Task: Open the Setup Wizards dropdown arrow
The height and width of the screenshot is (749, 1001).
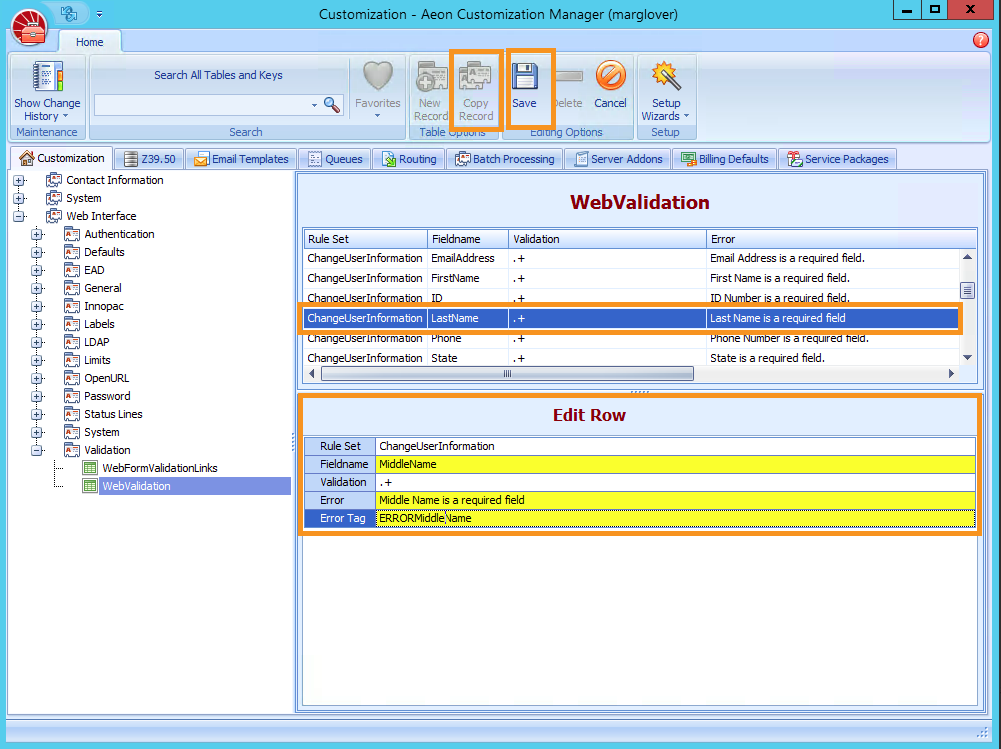Action: click(x=687, y=116)
